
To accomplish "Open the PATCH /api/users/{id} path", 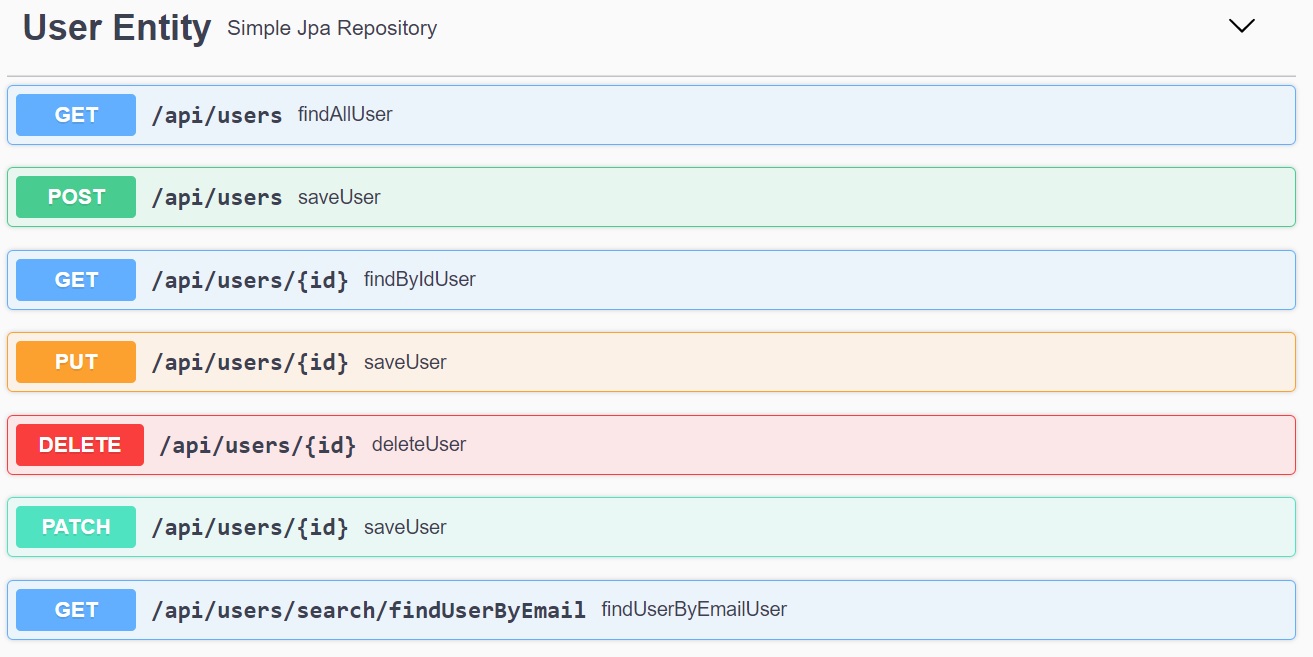I will [x=250, y=528].
